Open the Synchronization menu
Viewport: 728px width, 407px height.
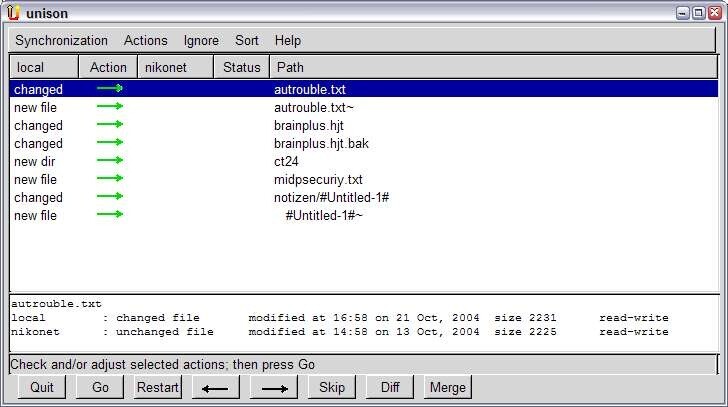click(61, 40)
